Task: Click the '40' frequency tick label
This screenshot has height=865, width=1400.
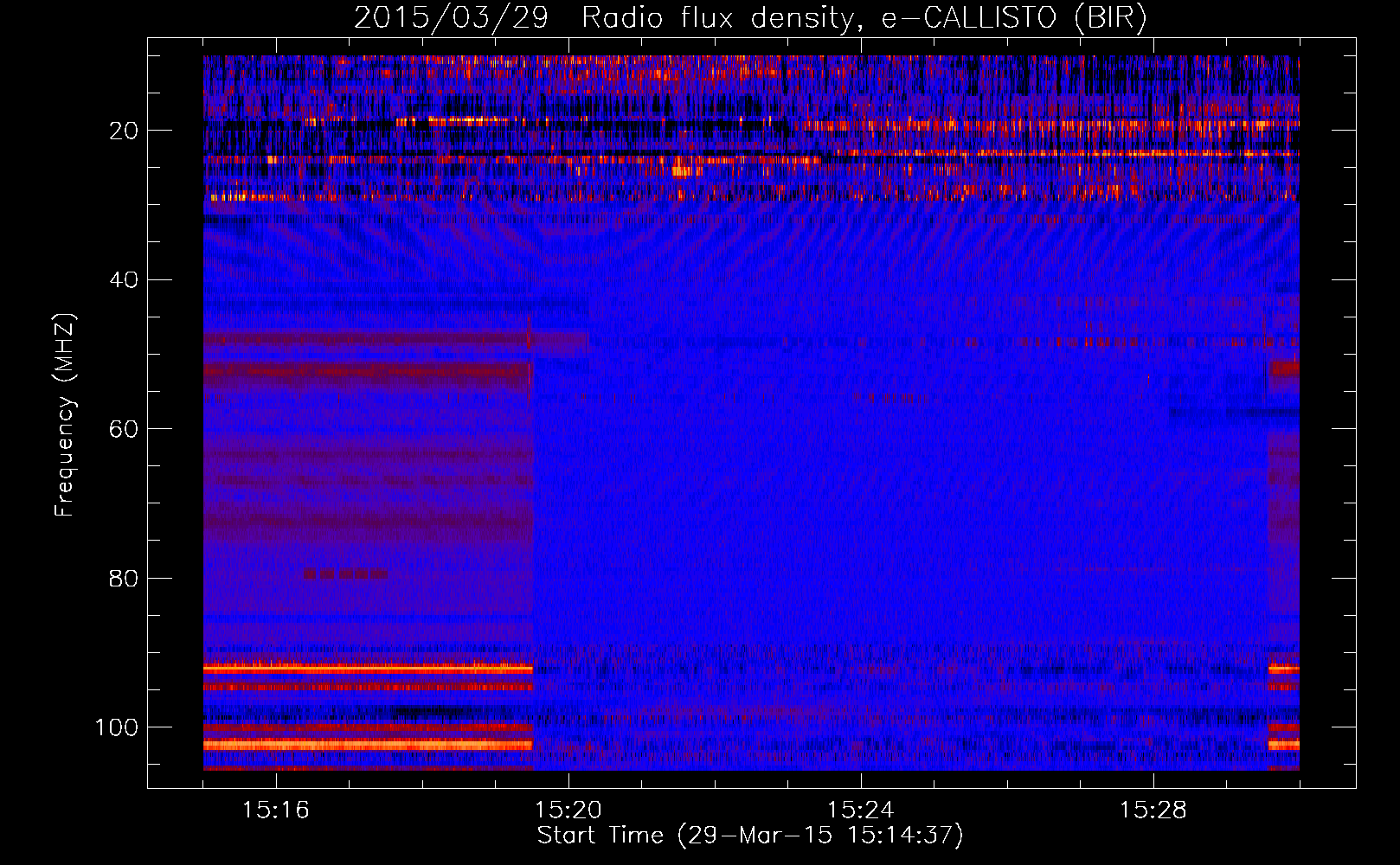Action: 124,280
